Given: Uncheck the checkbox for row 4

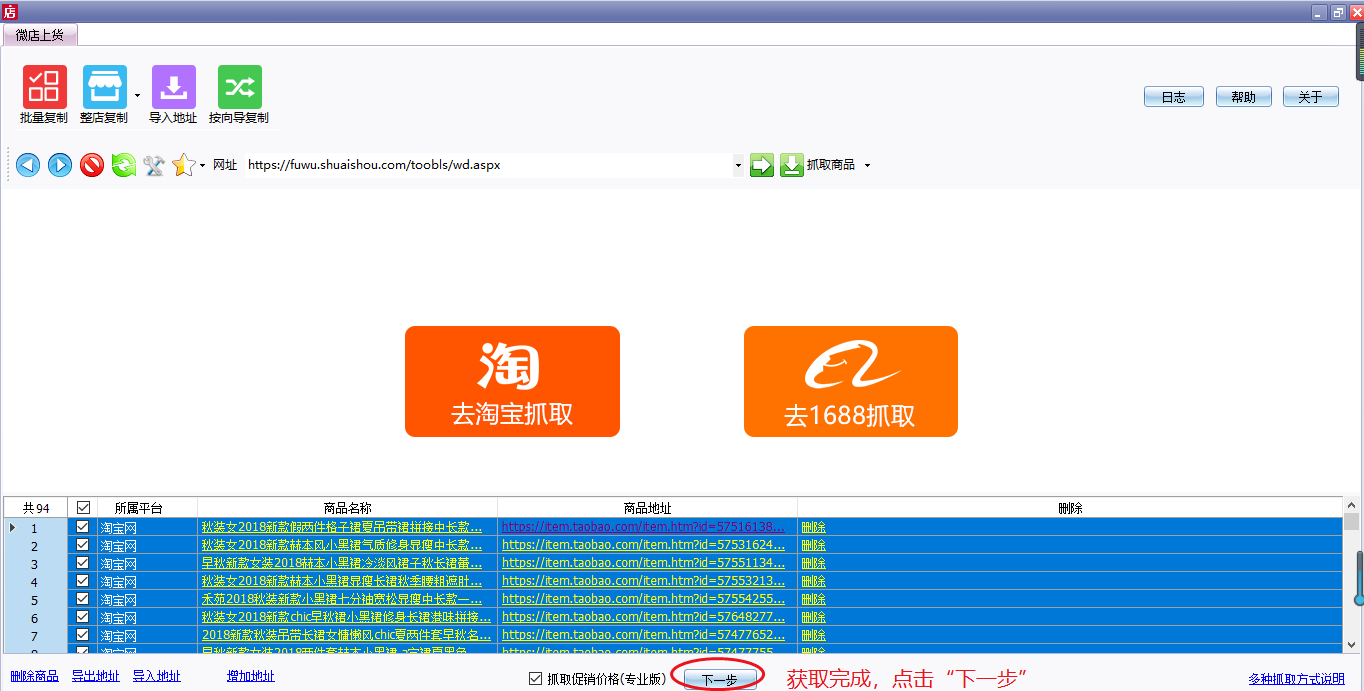Looking at the screenshot, I should (83, 581).
